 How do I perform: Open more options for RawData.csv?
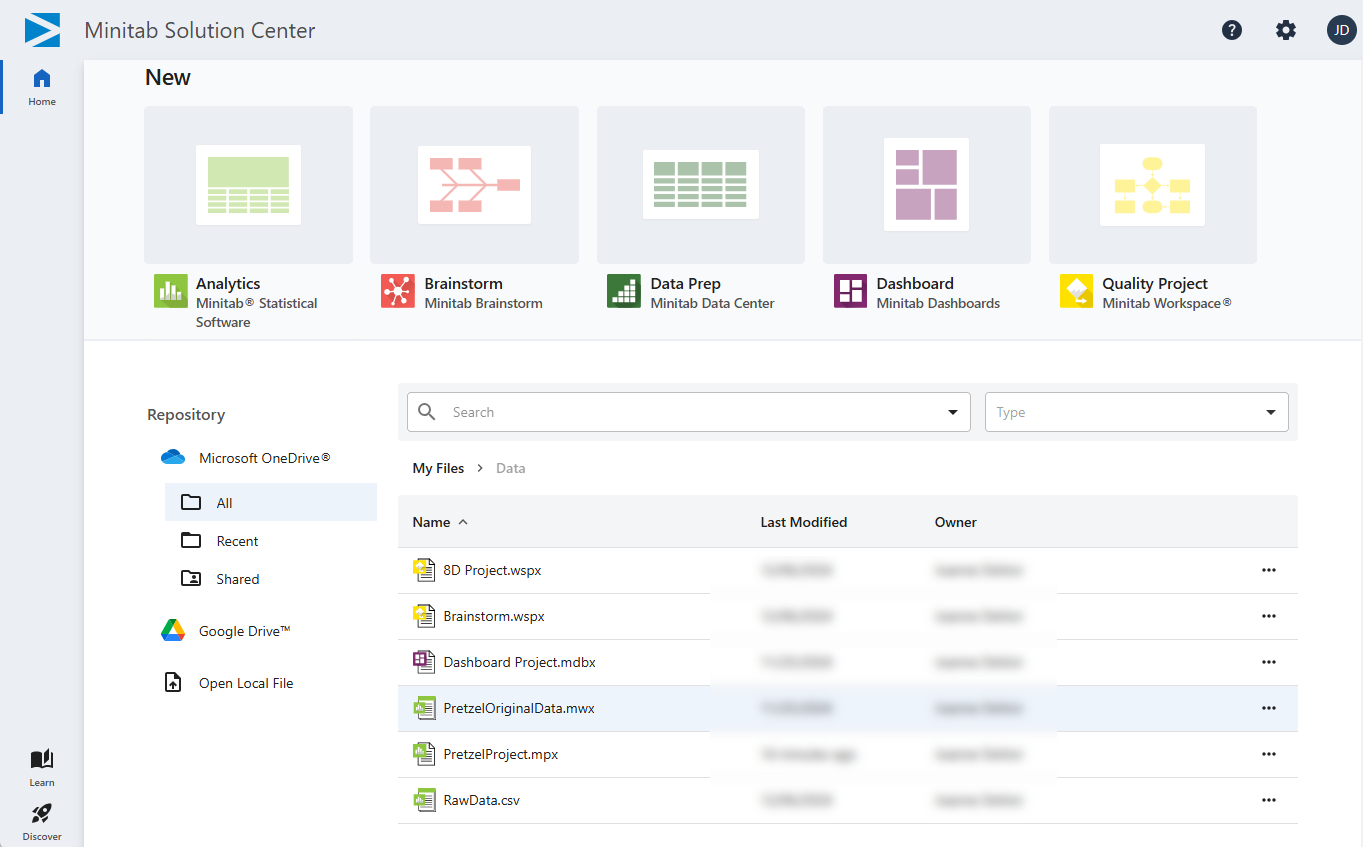click(x=1269, y=800)
